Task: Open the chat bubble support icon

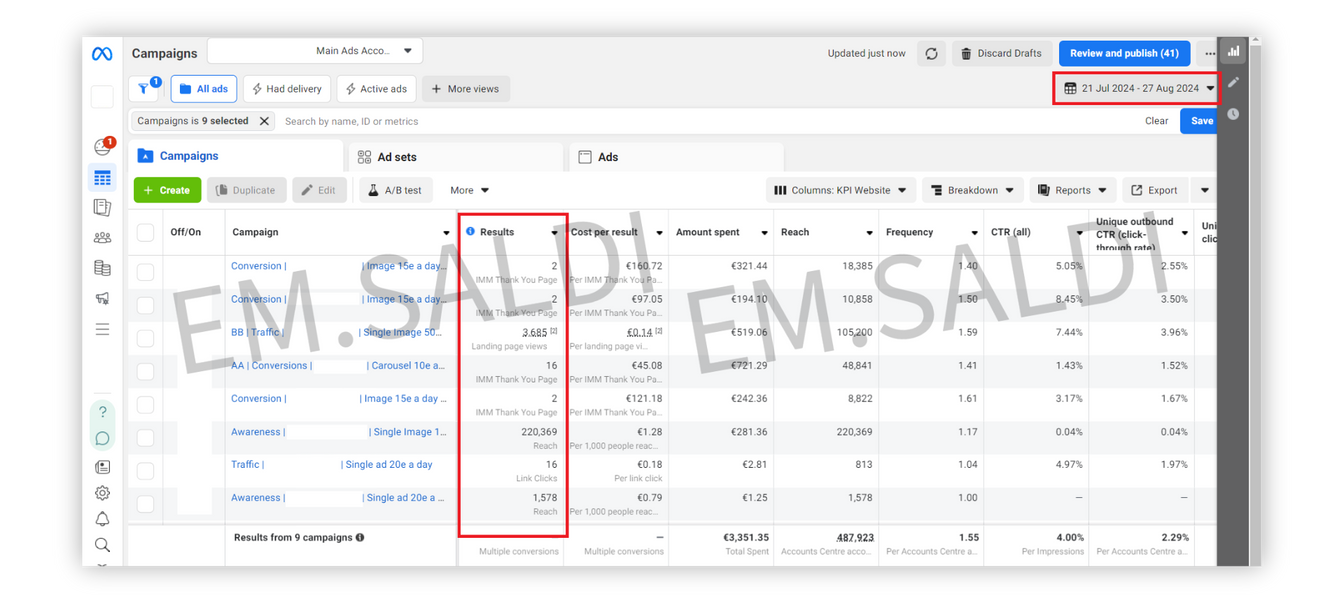Action: pos(102,438)
